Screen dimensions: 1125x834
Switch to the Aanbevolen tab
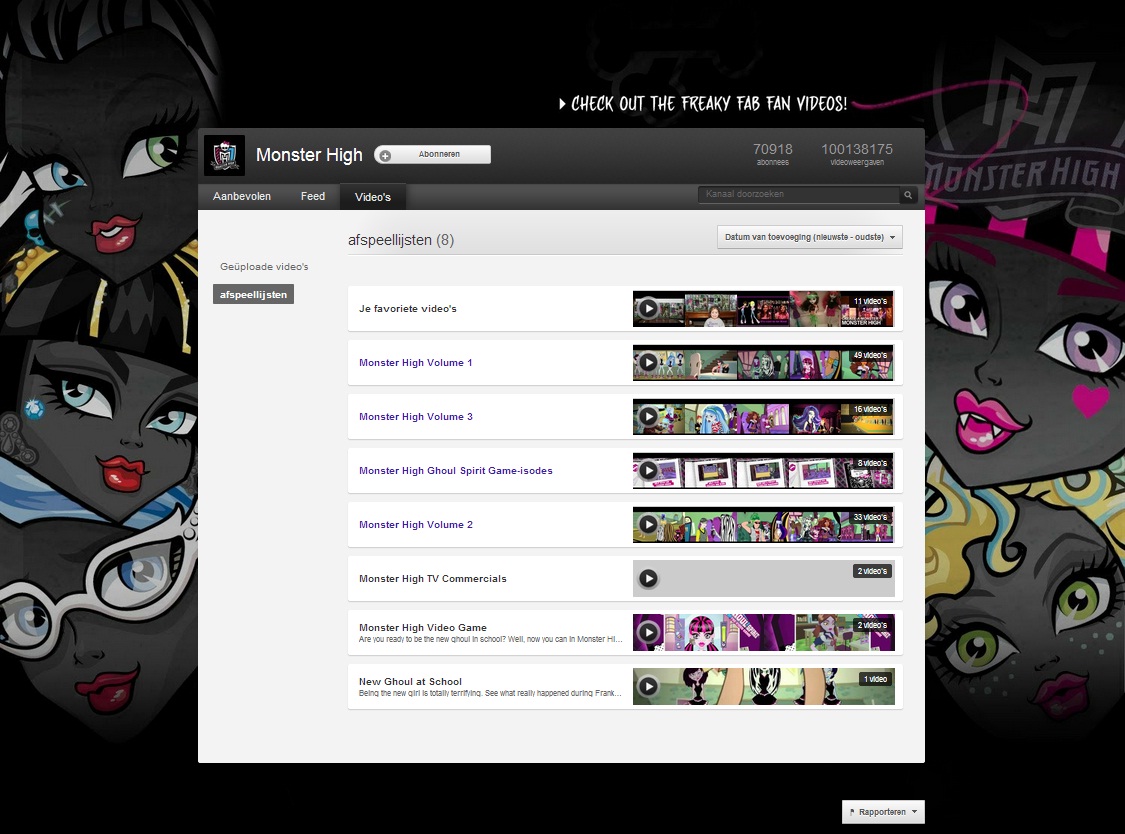coord(242,196)
